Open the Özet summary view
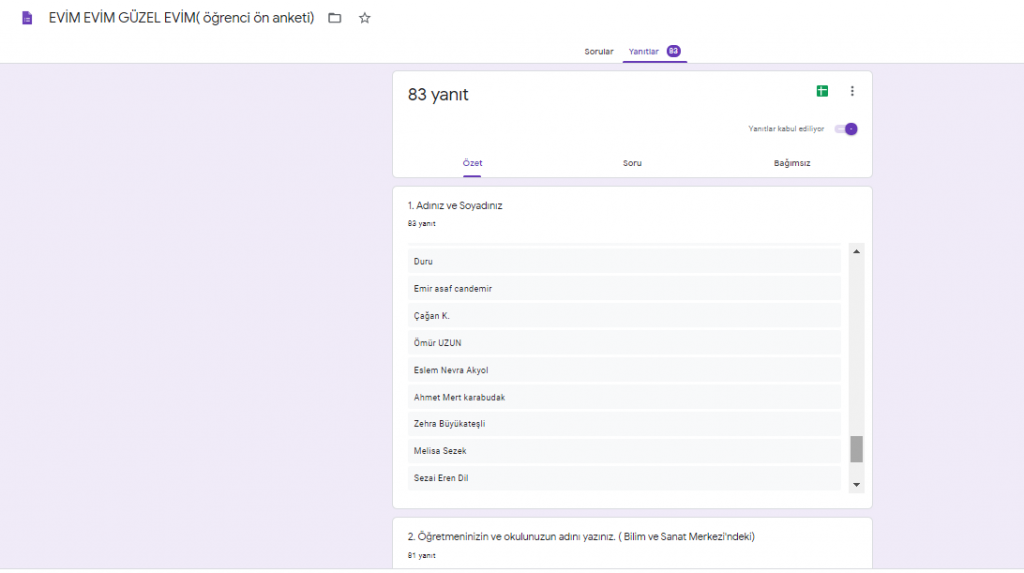This screenshot has height=573, width=1024. (x=472, y=163)
